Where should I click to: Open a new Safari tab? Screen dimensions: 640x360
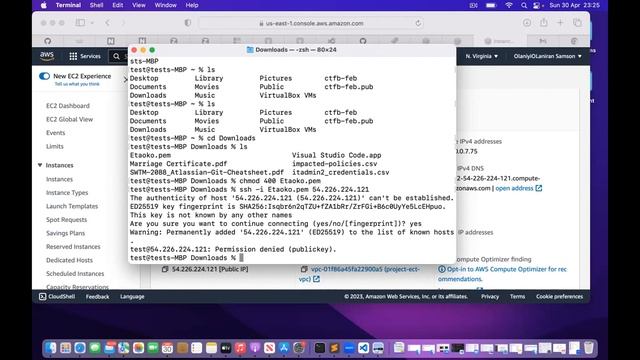[x=560, y=23]
